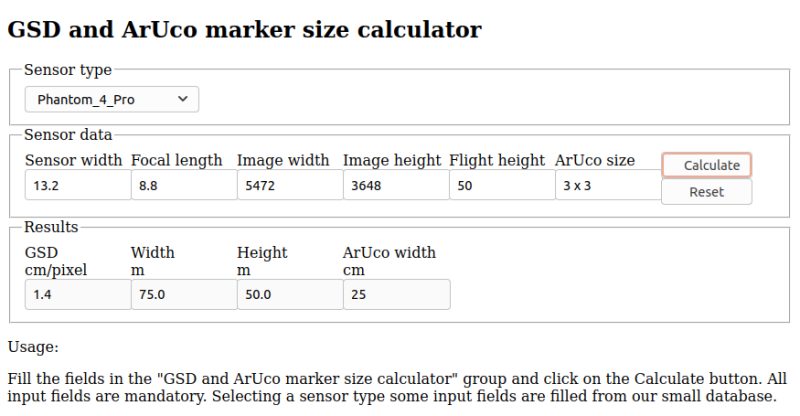Click the Height result box showing 50.0
The height and width of the screenshot is (416, 800).
[x=290, y=295]
